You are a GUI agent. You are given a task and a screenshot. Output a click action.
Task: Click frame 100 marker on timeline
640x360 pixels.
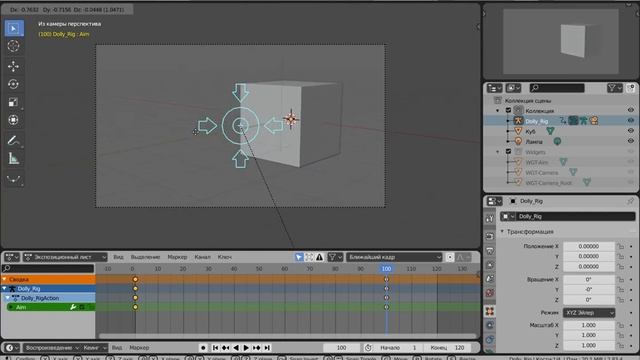coord(386,269)
